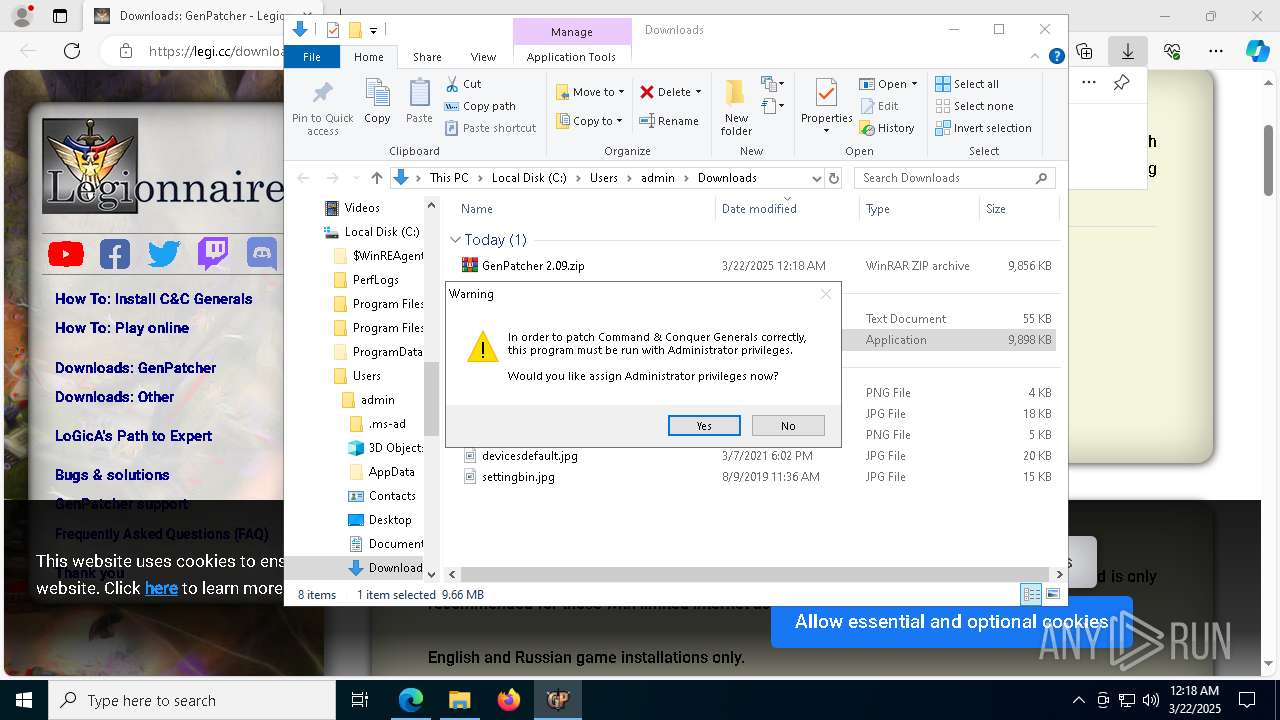Screen dimensions: 1280x720
Task: Click Select none in ribbon
Action: 974,106
